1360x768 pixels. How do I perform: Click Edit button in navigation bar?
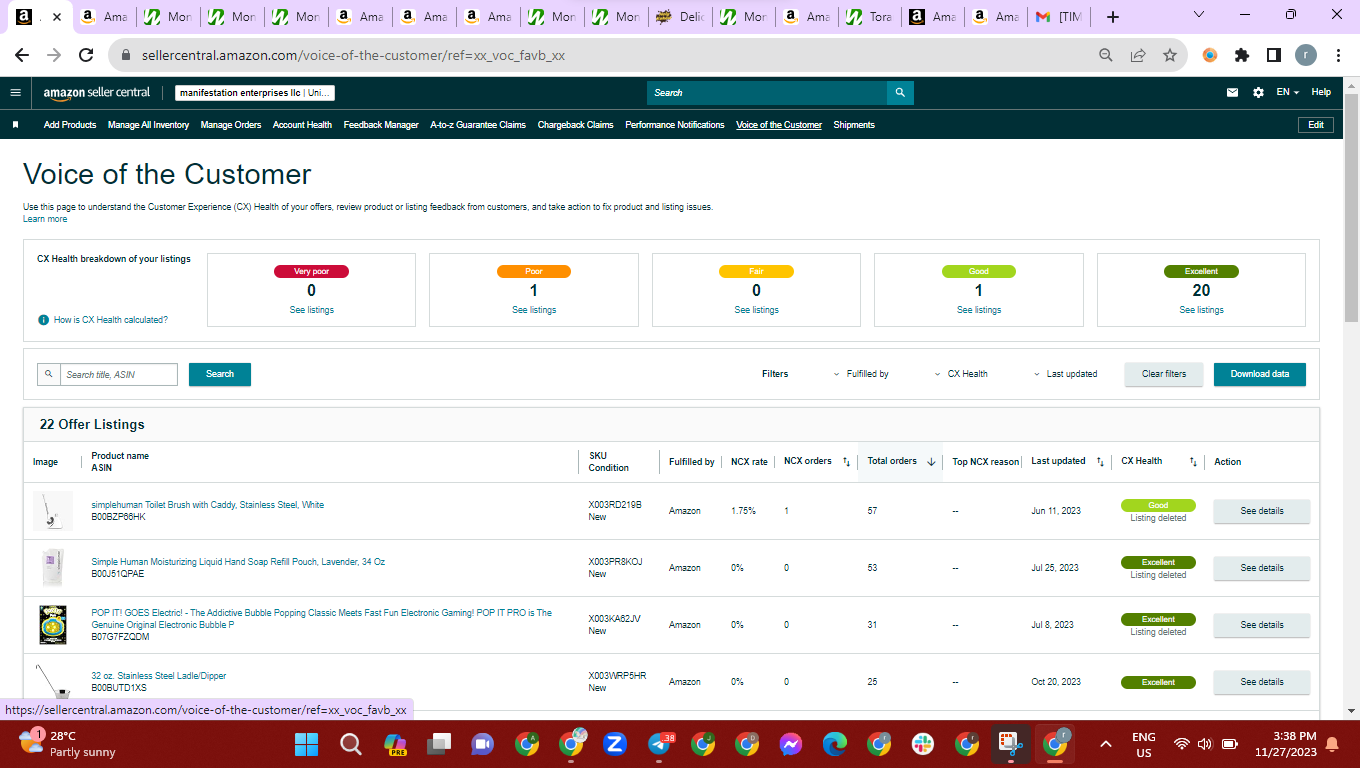(1316, 125)
